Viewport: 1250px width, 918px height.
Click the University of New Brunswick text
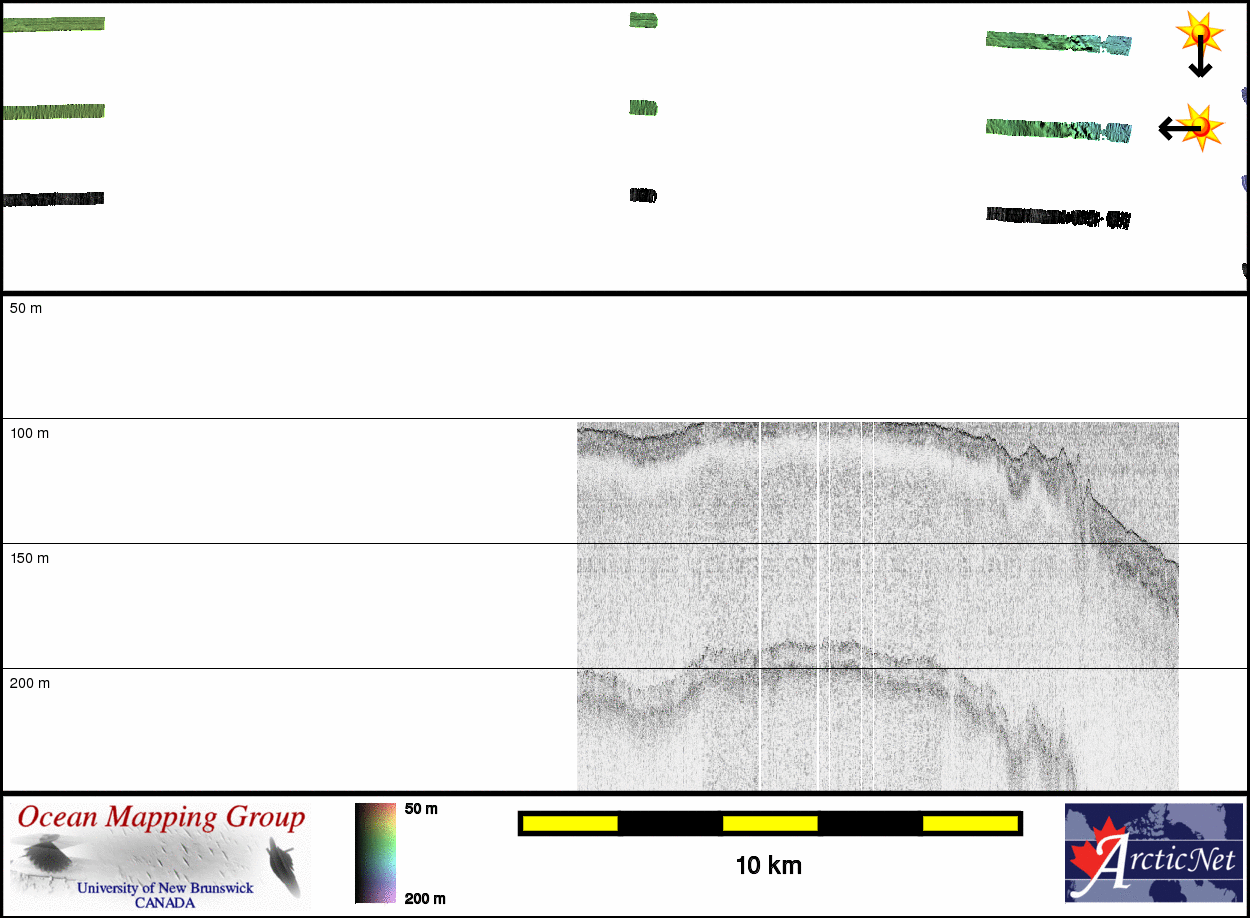click(x=165, y=888)
